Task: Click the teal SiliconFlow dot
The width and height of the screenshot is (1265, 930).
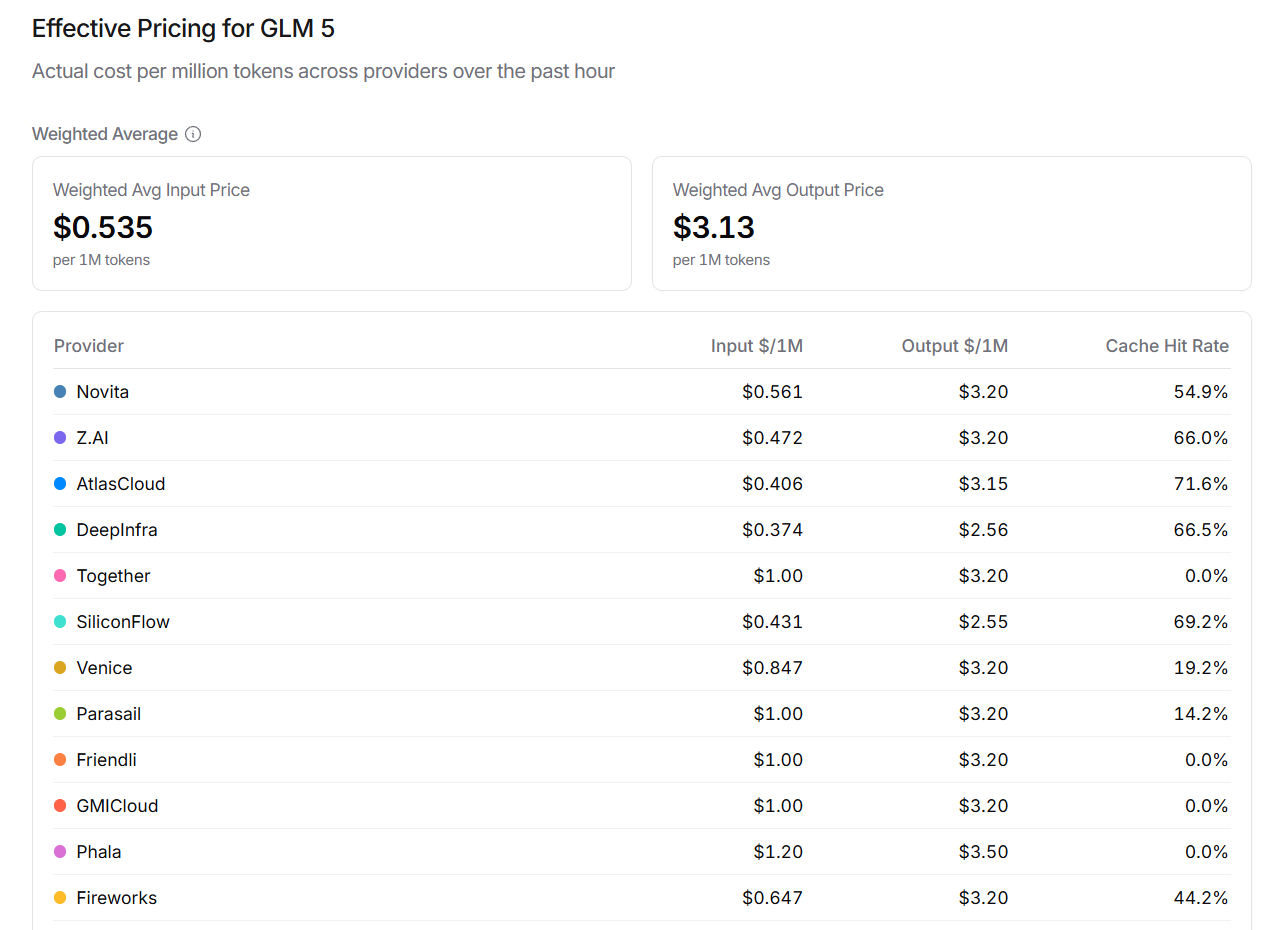Action: 60,622
